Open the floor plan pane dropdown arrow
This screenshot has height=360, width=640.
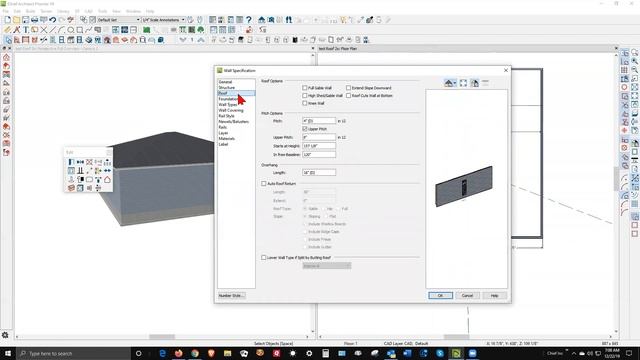(616, 49)
